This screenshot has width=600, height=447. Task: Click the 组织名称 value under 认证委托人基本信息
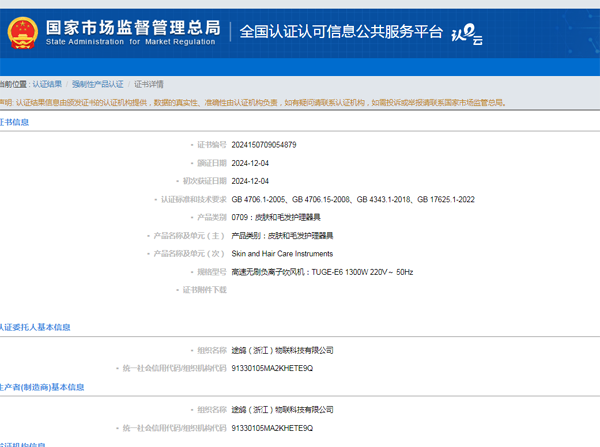[x=282, y=350]
